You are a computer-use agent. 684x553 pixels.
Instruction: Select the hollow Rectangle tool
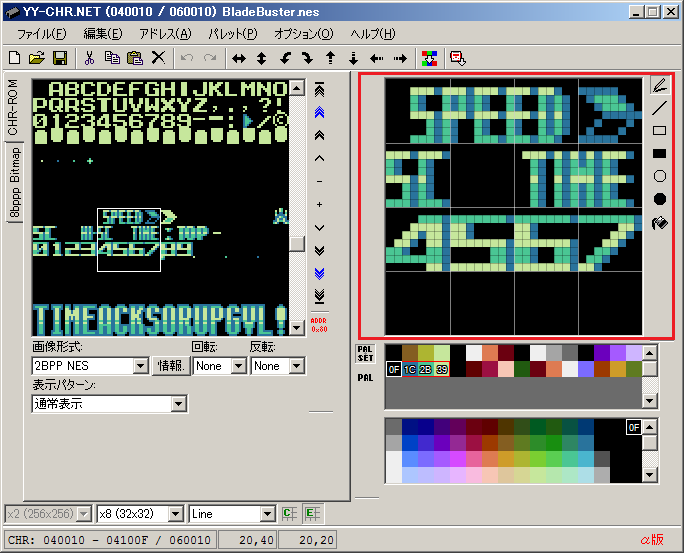(x=660, y=130)
